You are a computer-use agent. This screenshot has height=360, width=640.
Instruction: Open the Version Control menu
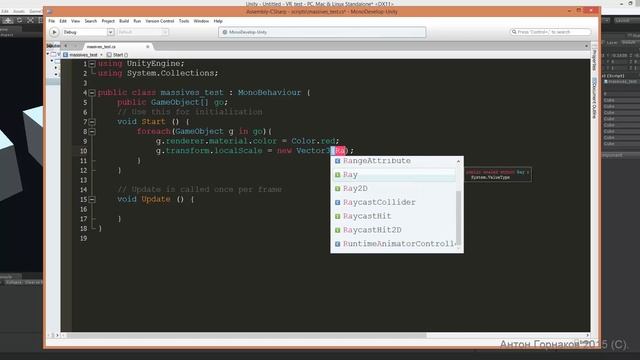pos(160,21)
